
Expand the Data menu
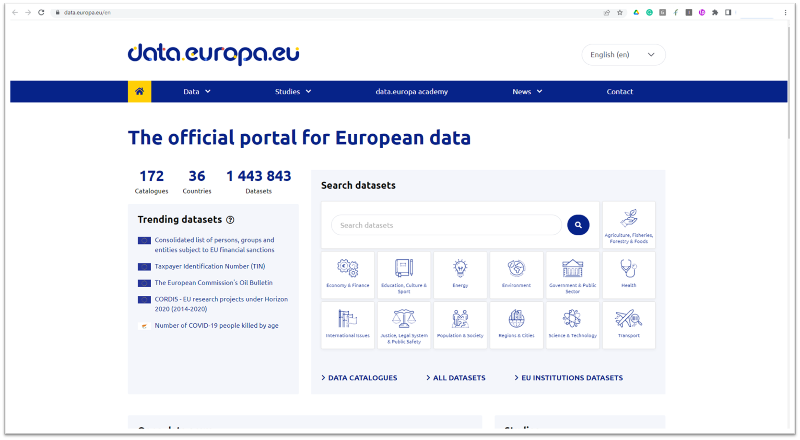[x=196, y=91]
